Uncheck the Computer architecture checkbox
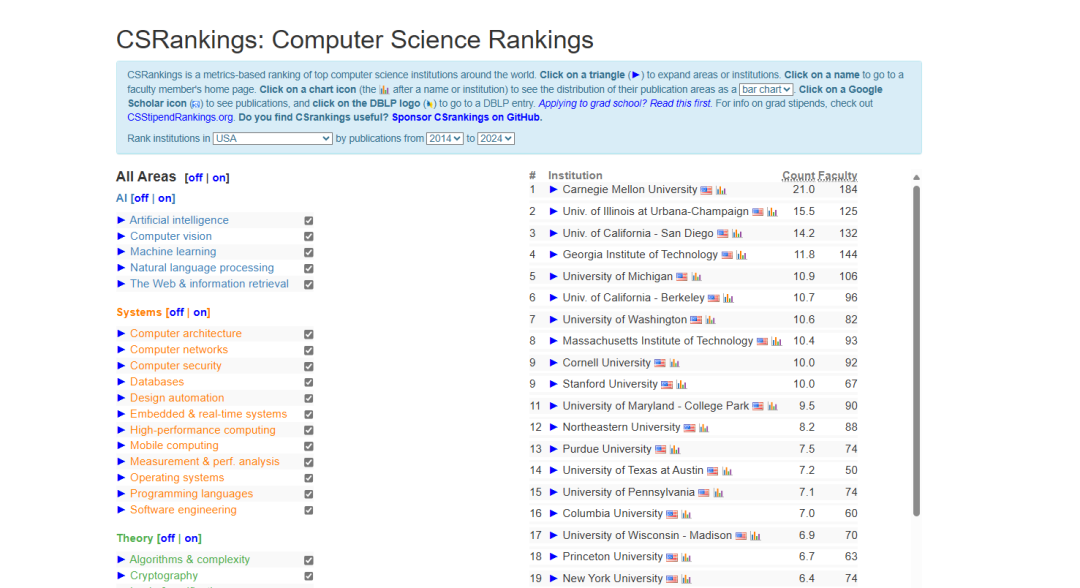This screenshot has width=1080, height=588. point(309,335)
